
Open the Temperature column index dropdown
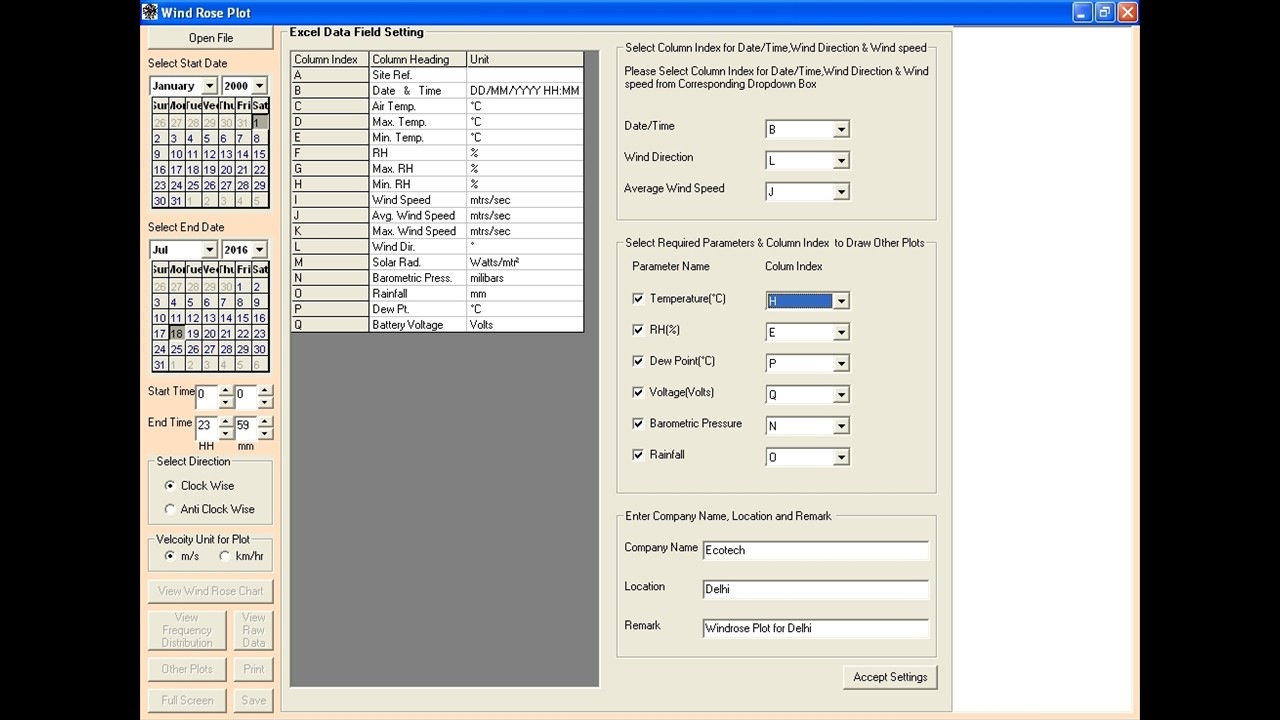pos(841,301)
